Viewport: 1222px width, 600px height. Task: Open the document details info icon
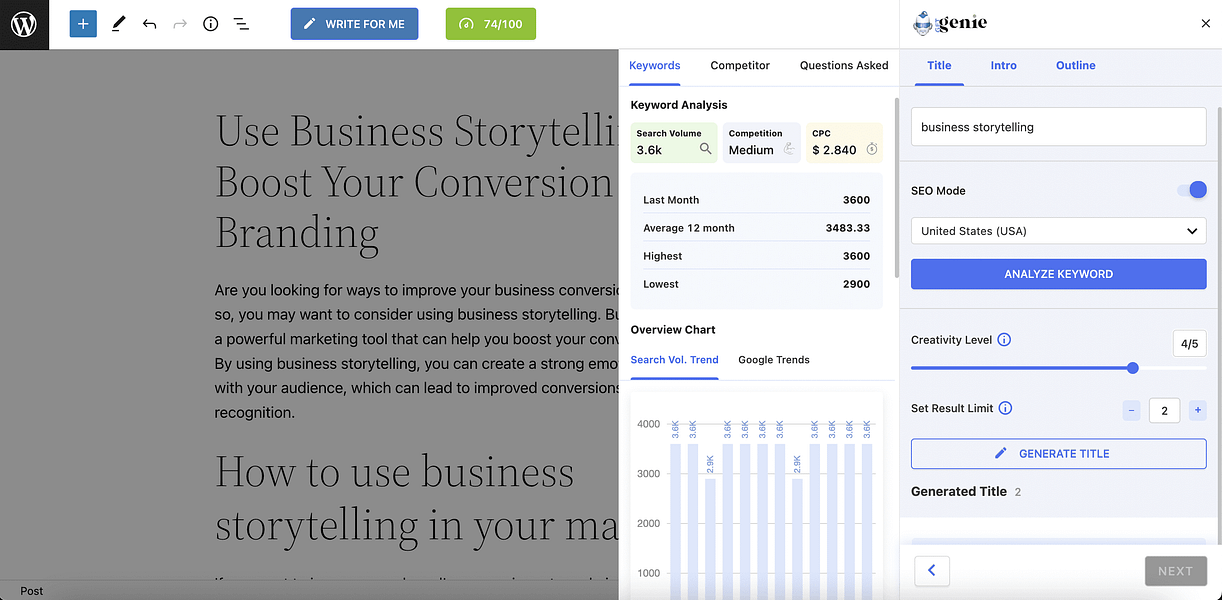(210, 23)
